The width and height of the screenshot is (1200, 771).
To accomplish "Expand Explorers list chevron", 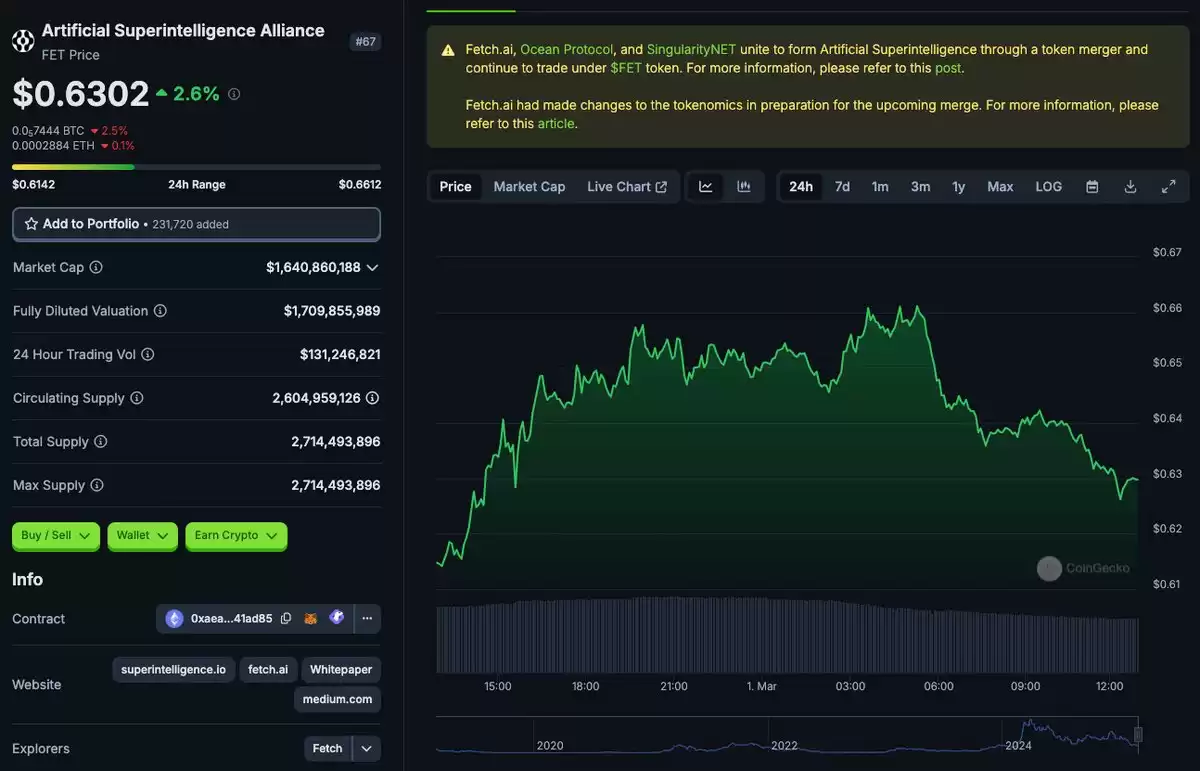I will coord(367,749).
